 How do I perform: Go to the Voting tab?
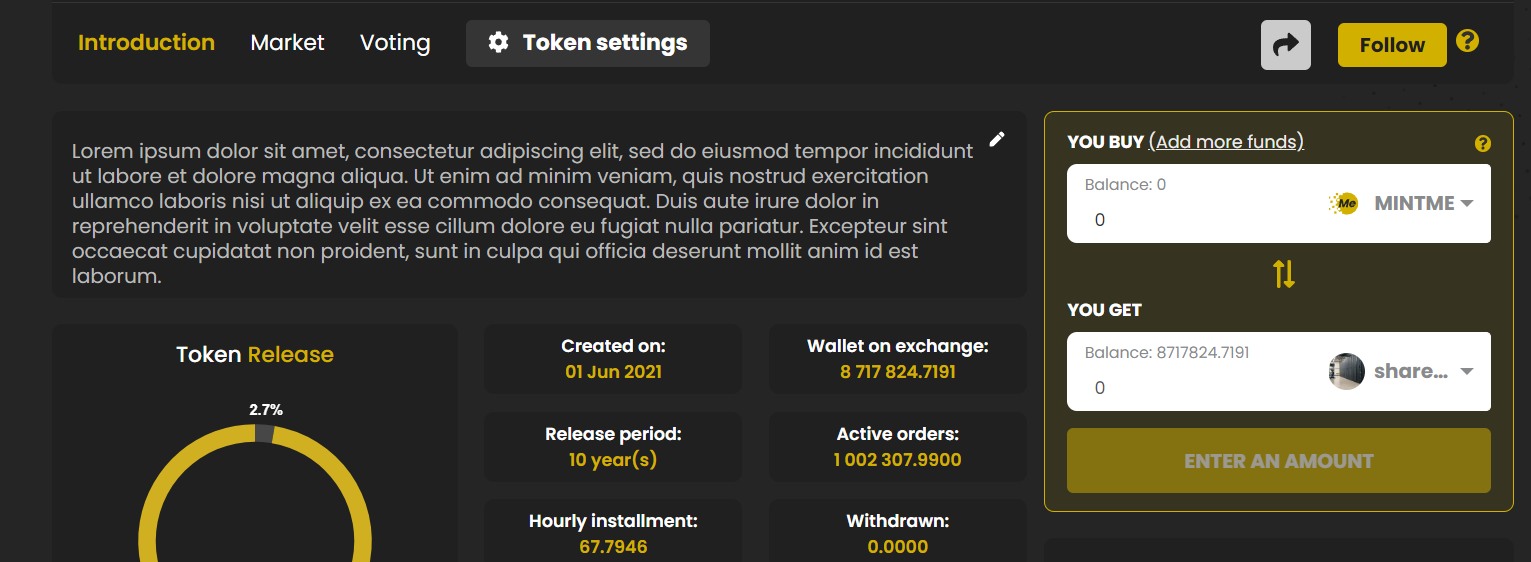tap(395, 43)
